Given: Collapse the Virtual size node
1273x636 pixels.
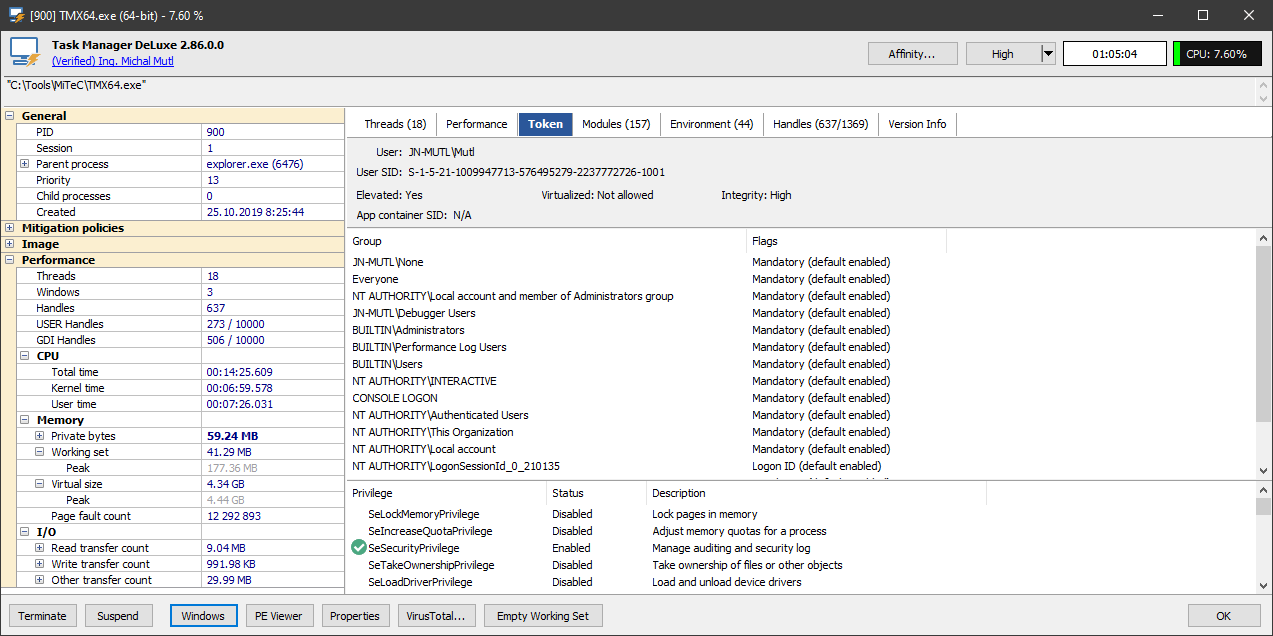Looking at the screenshot, I should pos(40,484).
